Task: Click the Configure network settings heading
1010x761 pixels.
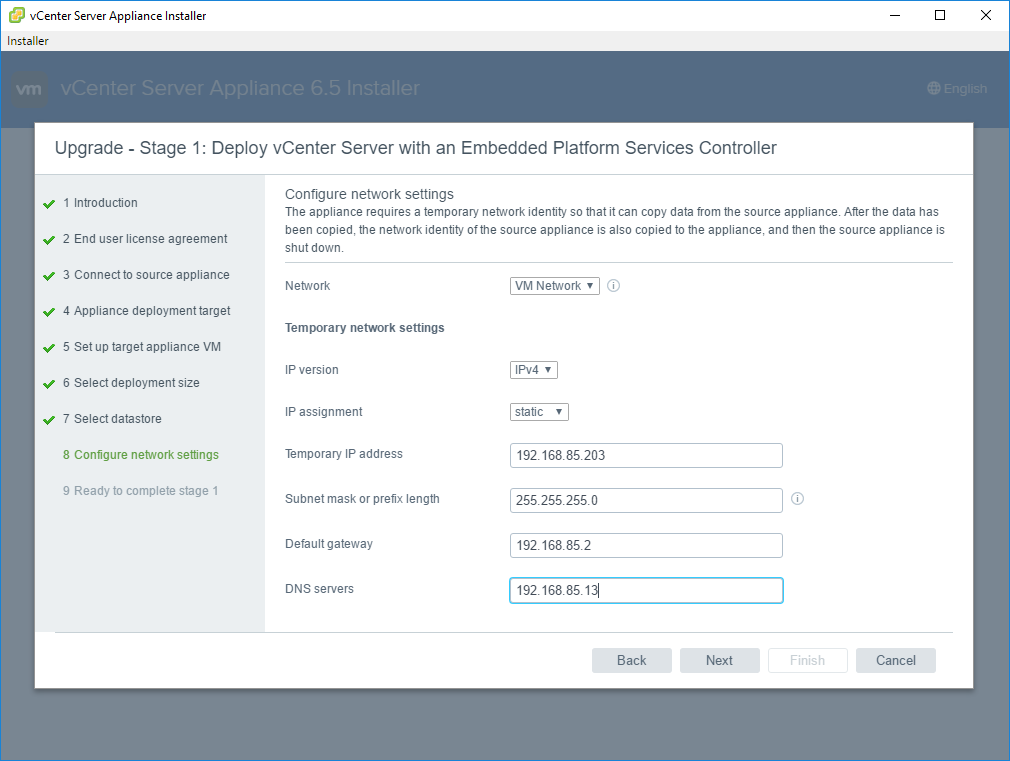Action: pos(369,194)
